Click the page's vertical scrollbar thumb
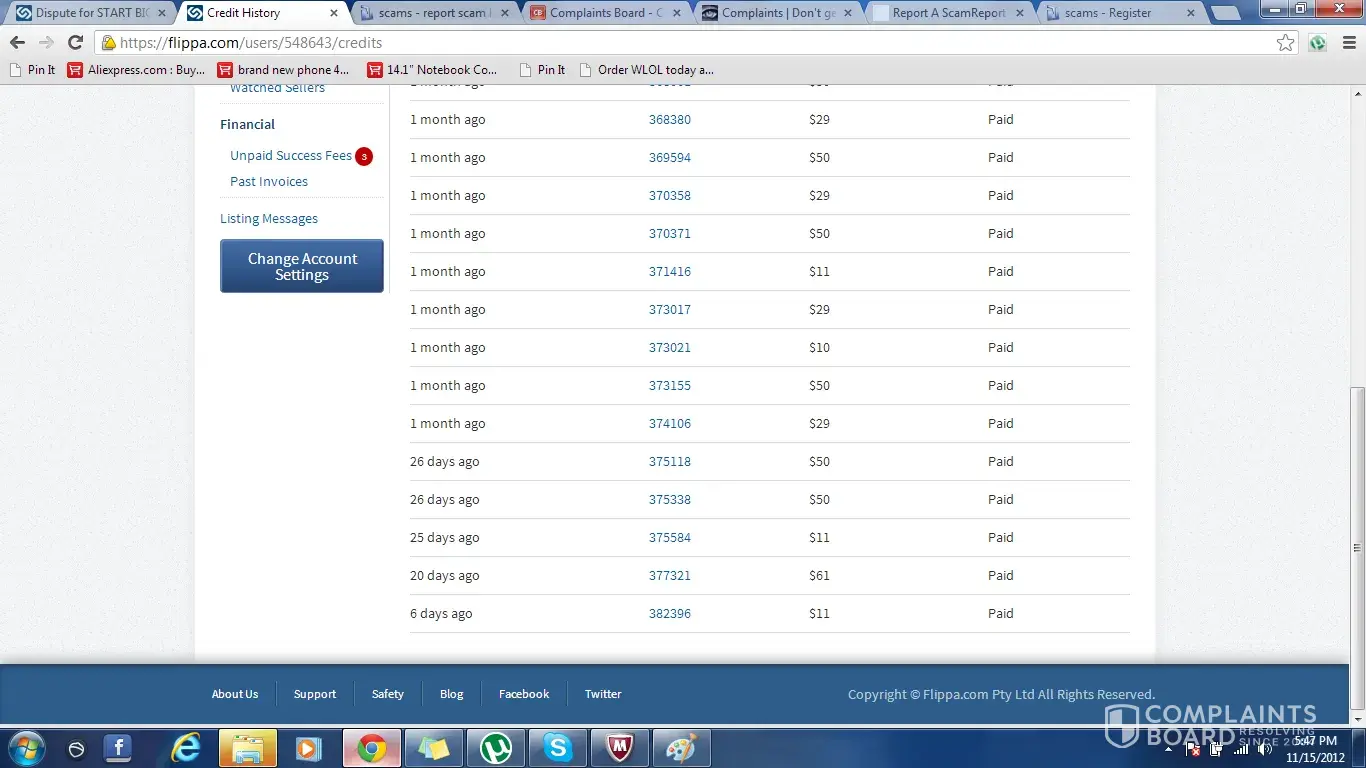 [1357, 548]
